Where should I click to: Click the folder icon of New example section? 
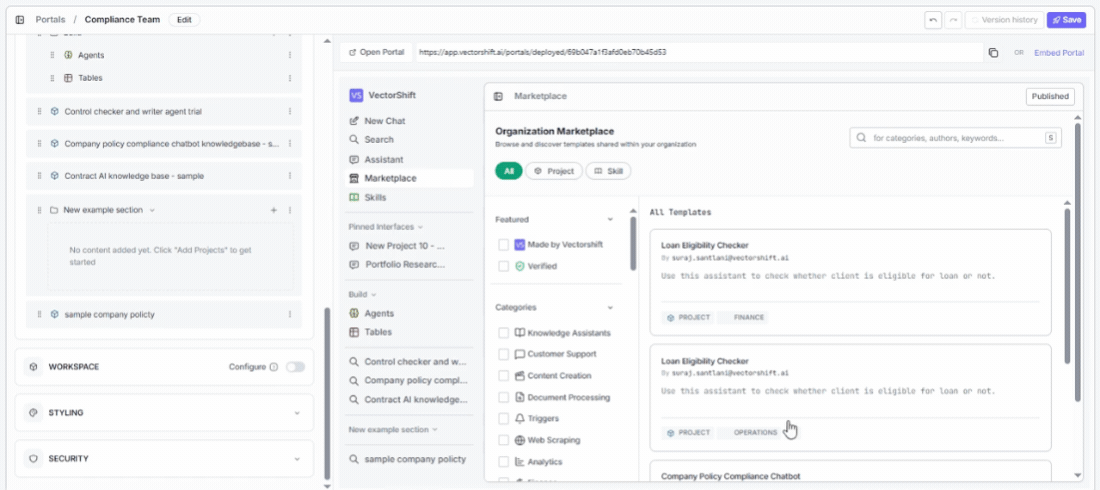pos(54,210)
